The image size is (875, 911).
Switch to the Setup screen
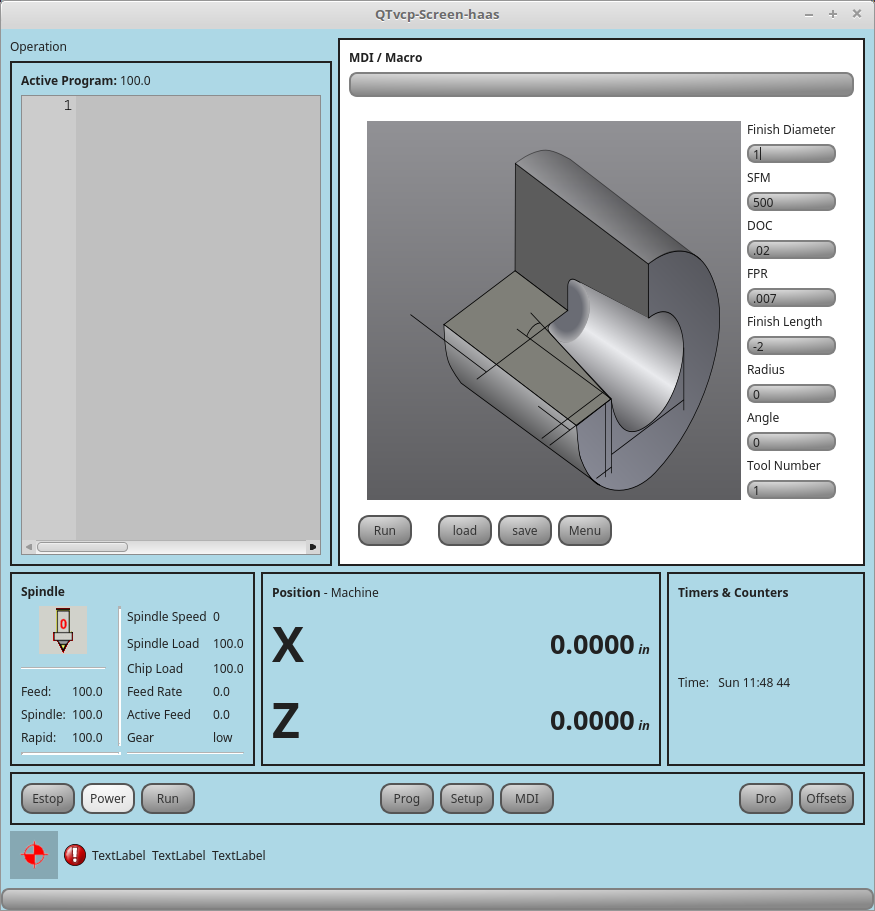(x=467, y=798)
